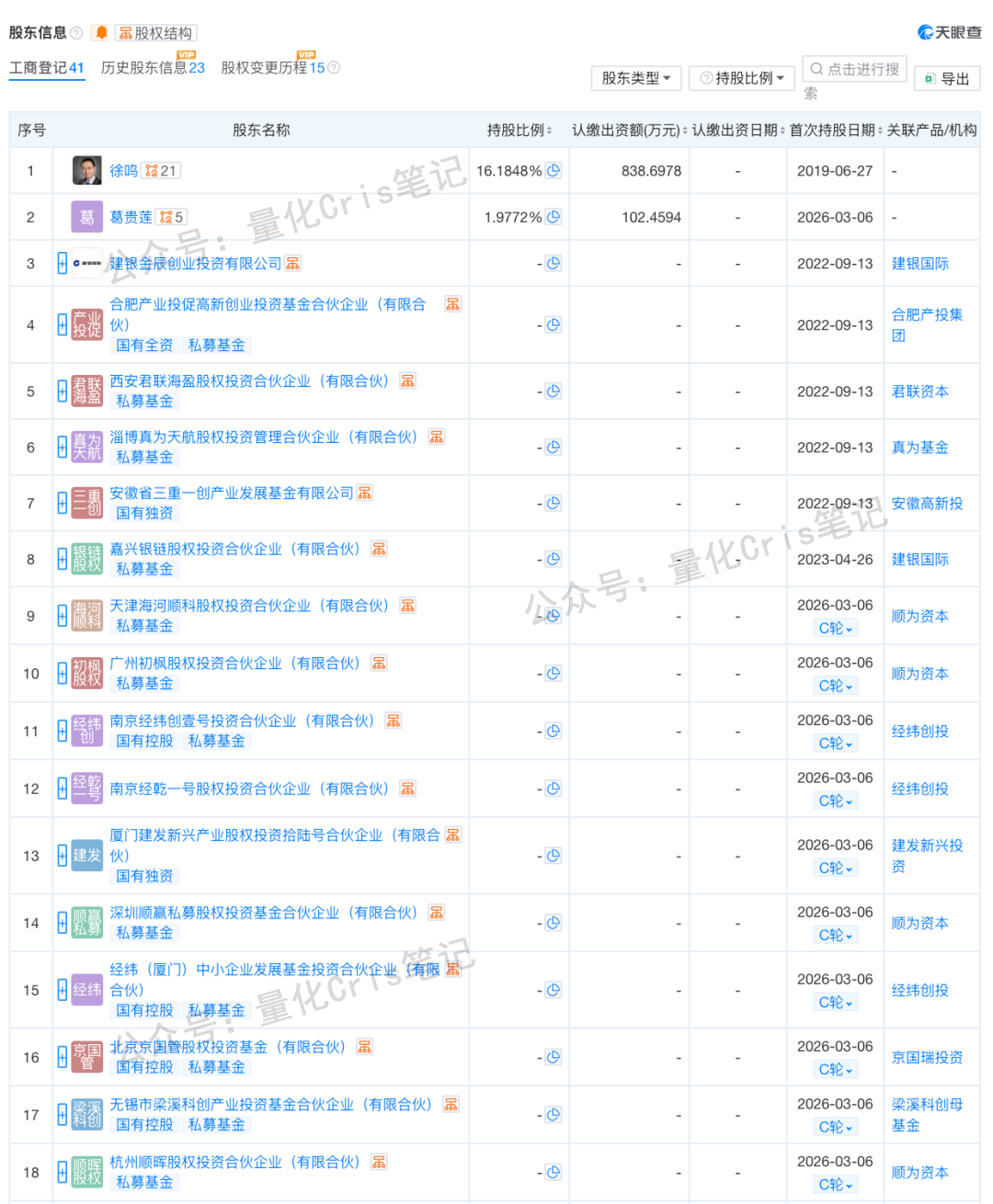993x1204 pixels.
Task: Open equity structure icon for 西安君联海盈
Action: click(x=407, y=381)
